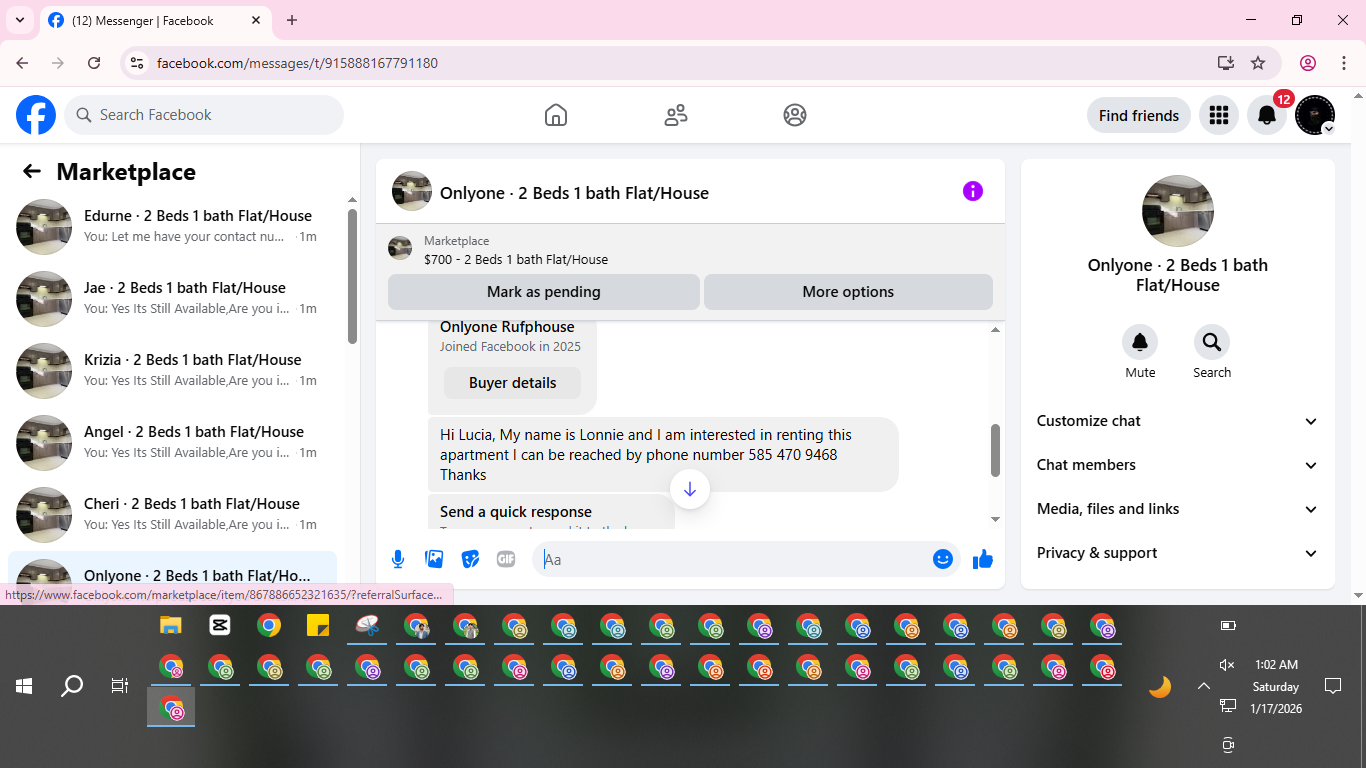Open the emoji picker in message box
The height and width of the screenshot is (768, 1366).
943,559
